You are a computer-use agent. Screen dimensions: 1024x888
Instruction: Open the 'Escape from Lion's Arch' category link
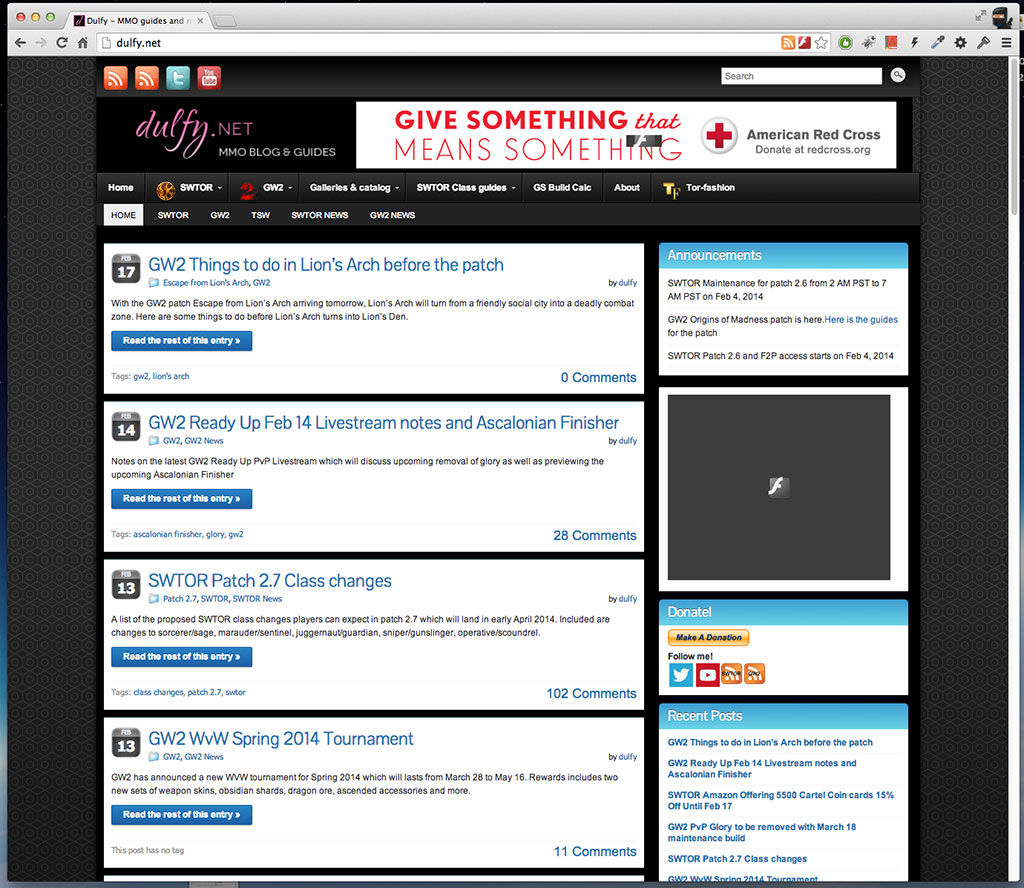click(206, 283)
